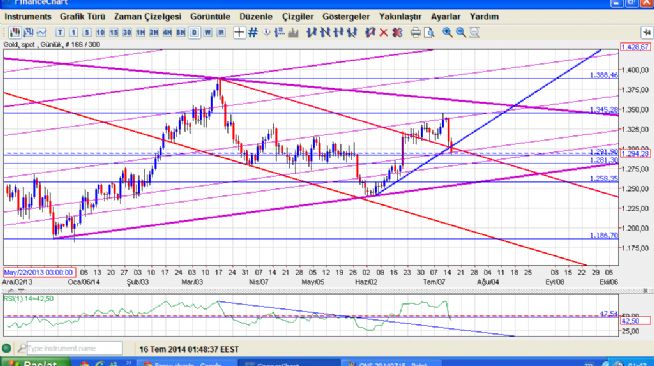Zoom in with the magnifier plus icon

447,33
